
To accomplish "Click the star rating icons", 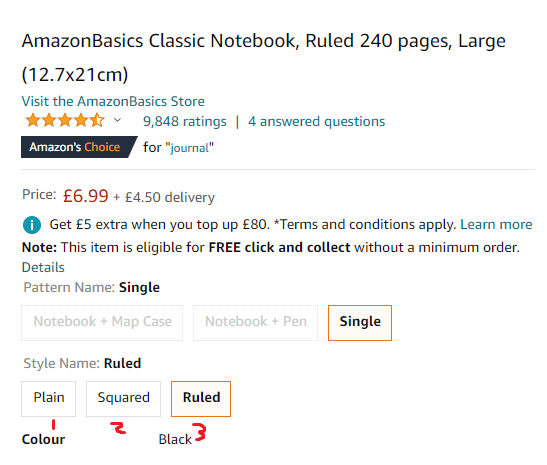I will tap(65, 120).
